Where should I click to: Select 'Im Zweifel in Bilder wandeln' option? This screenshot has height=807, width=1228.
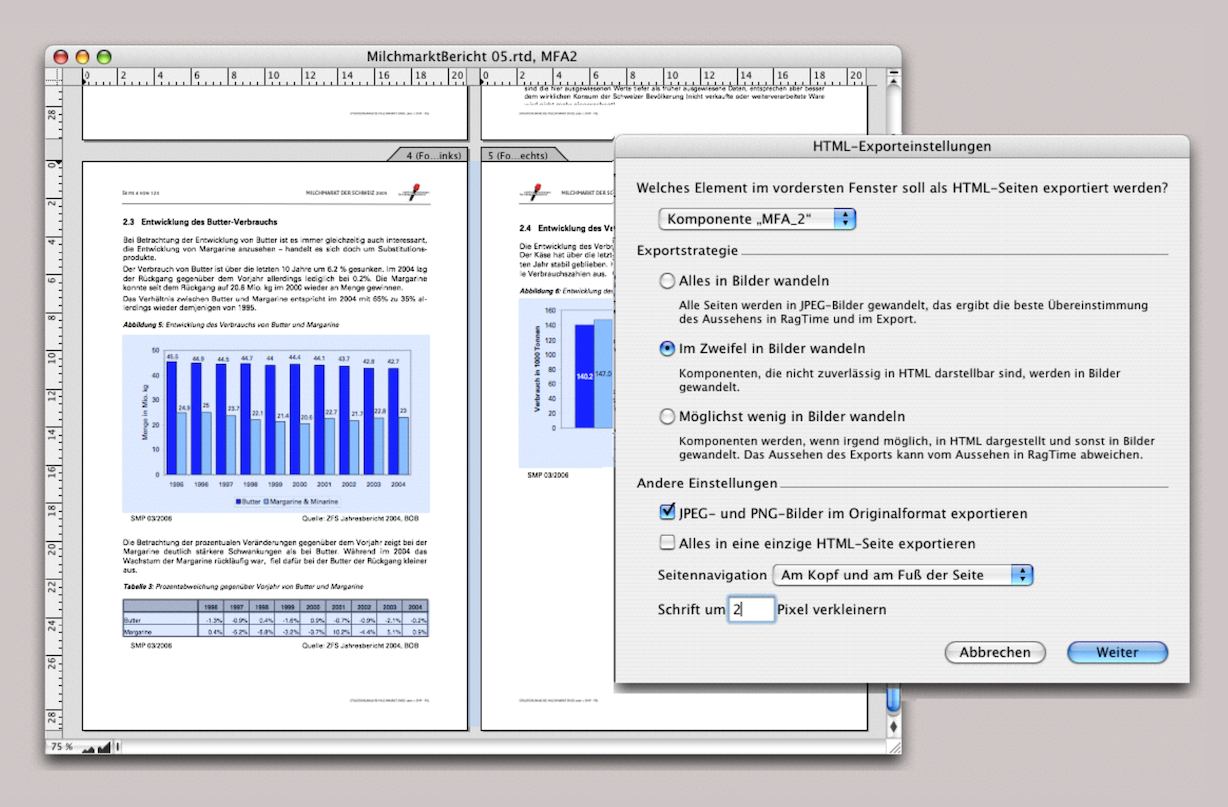click(x=667, y=349)
